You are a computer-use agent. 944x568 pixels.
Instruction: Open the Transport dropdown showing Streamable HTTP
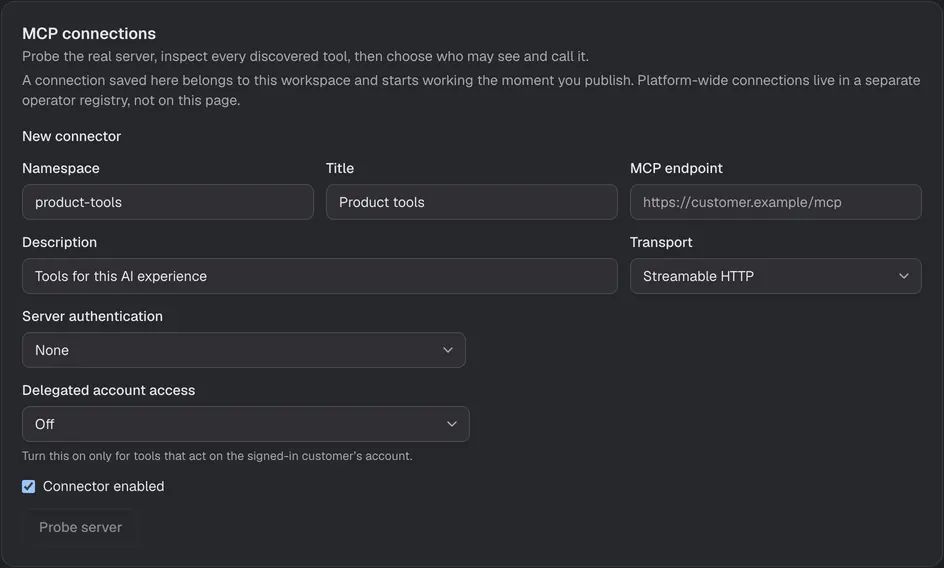pyautogui.click(x=775, y=276)
